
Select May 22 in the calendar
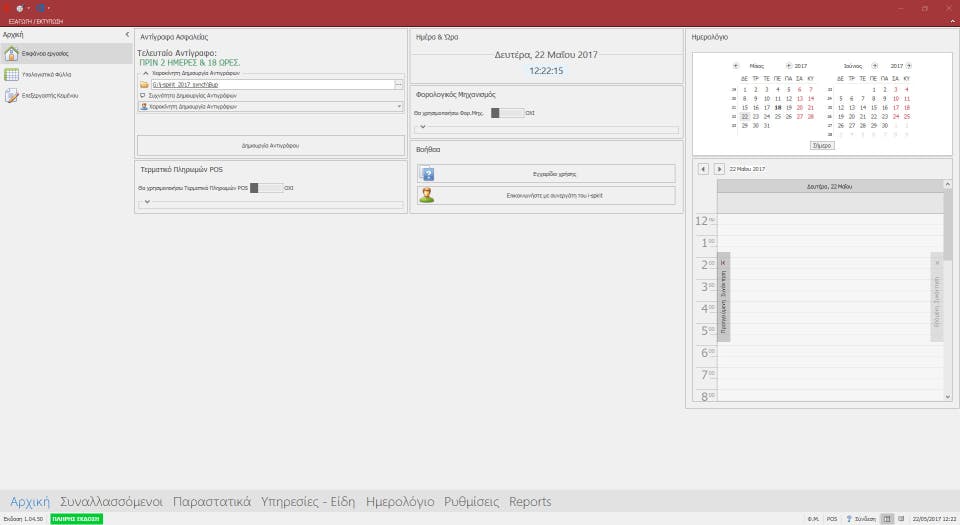click(x=744, y=116)
